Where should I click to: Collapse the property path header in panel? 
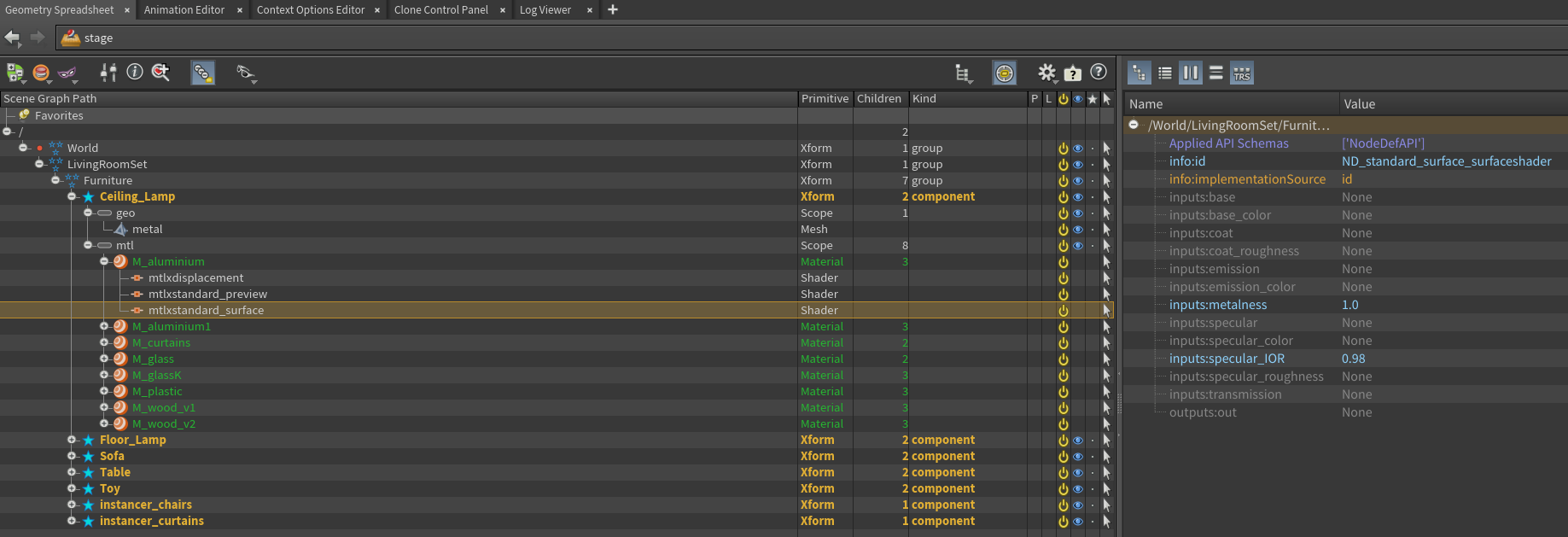pyautogui.click(x=1134, y=125)
